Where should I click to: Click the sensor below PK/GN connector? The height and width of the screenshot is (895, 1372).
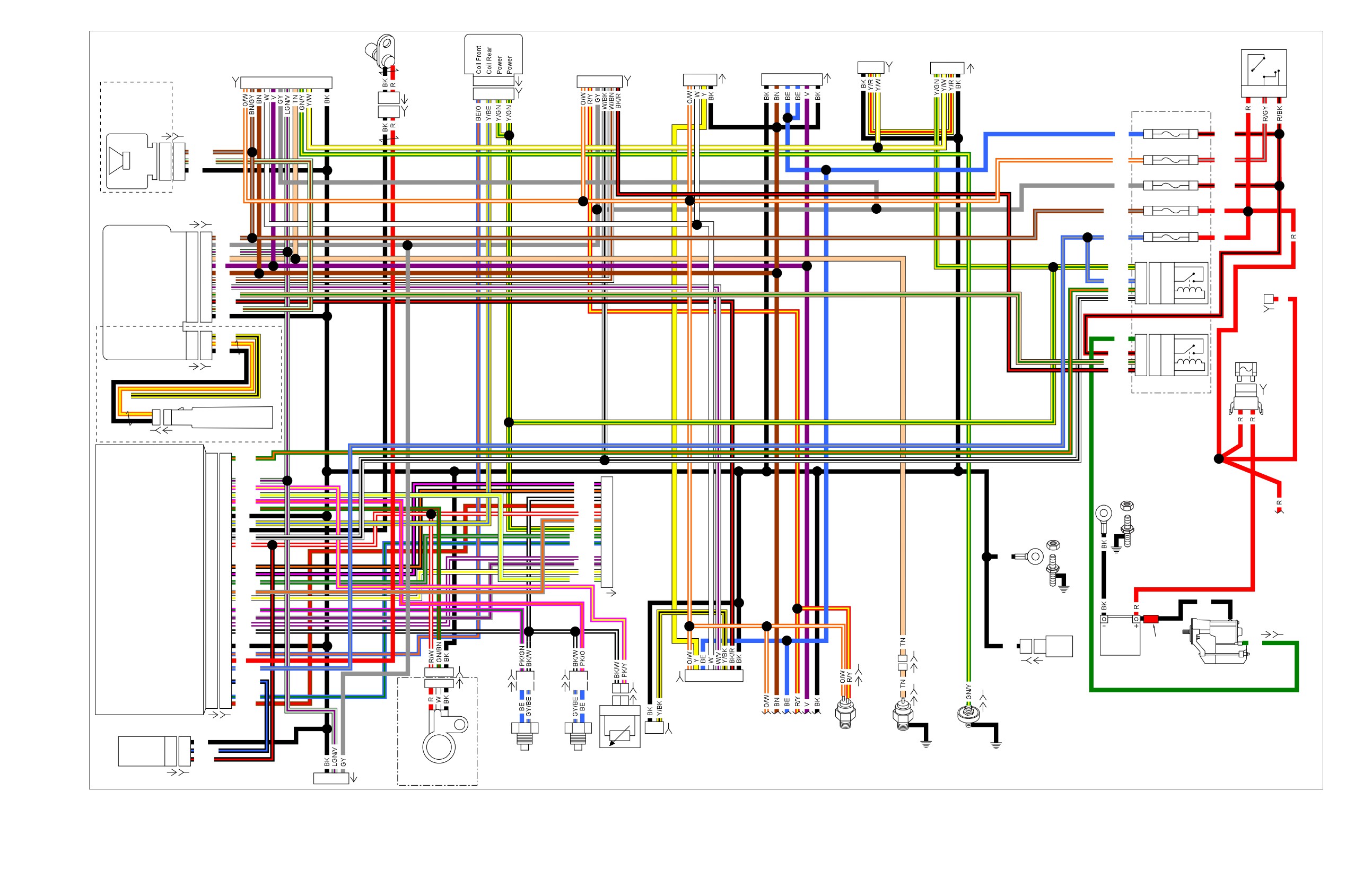[x=524, y=736]
